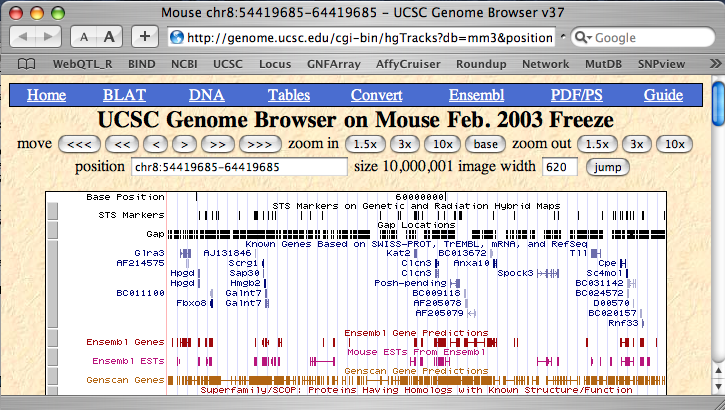
Task: Click the smaller text size button
Action: point(85,37)
